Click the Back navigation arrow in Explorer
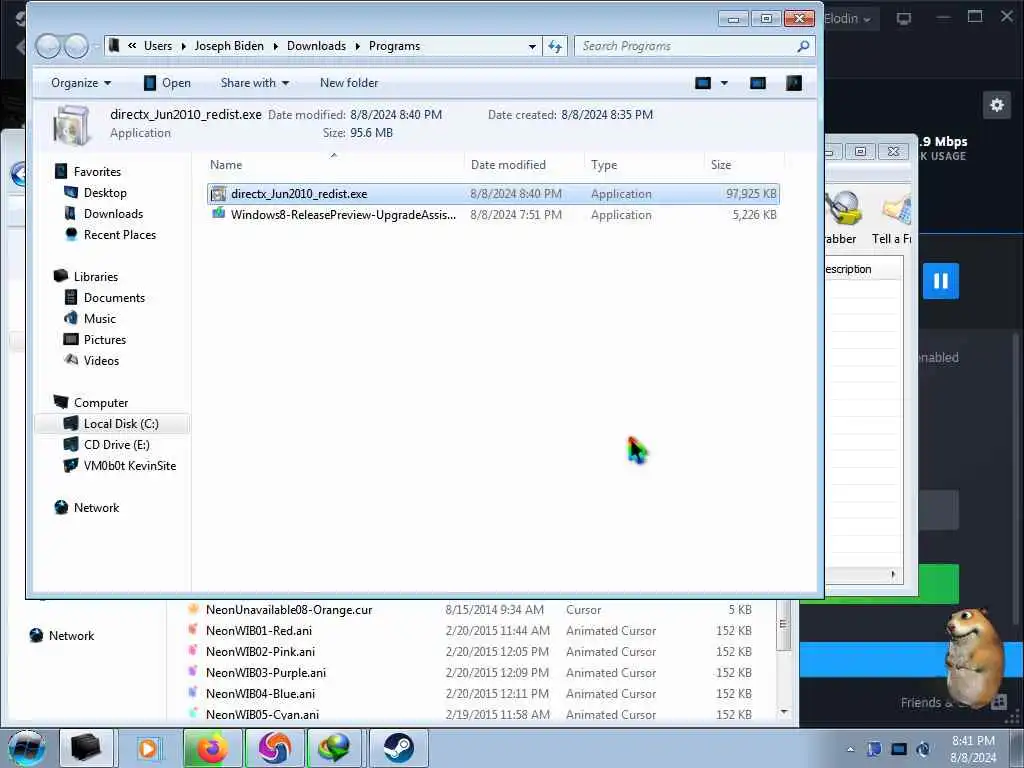 pyautogui.click(x=48, y=46)
